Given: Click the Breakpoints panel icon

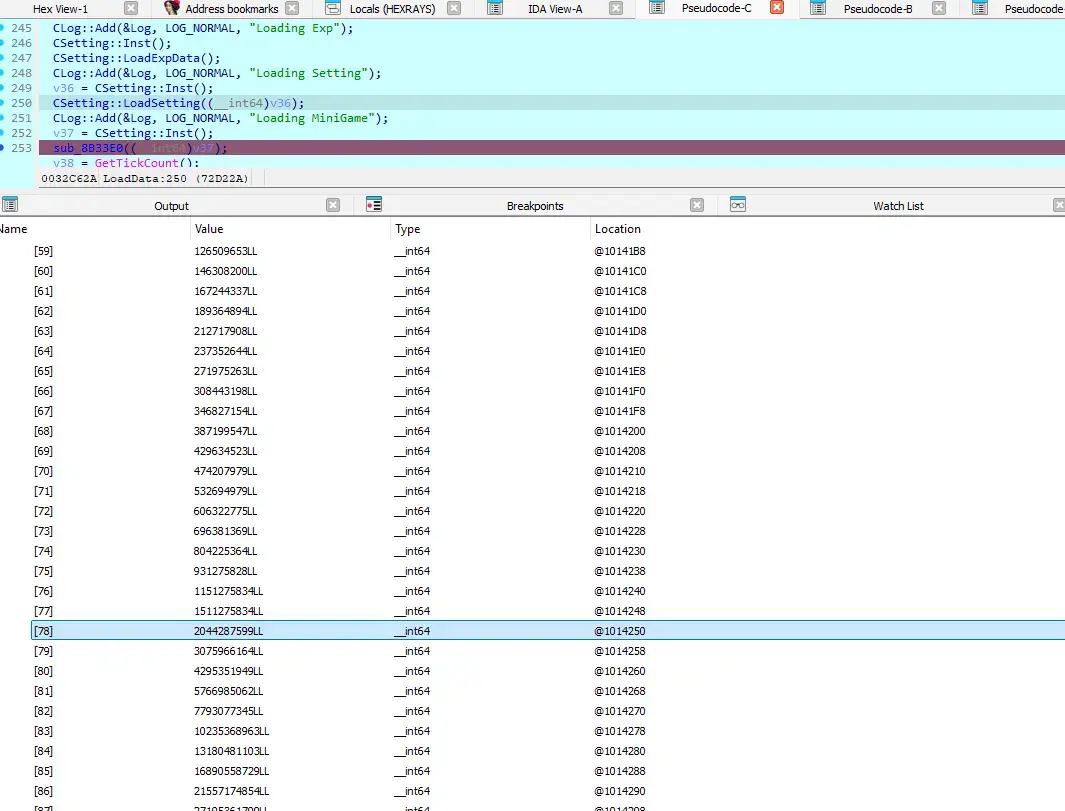Looking at the screenshot, I should 374,204.
